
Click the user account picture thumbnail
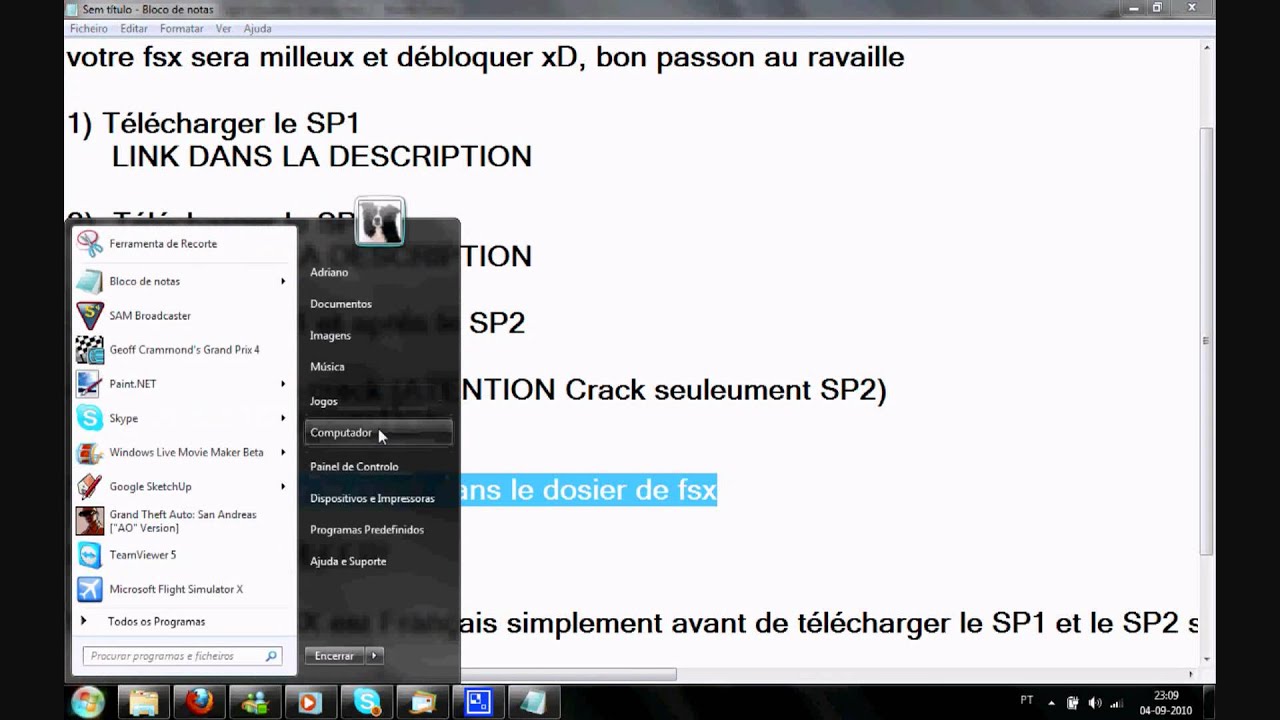pos(380,222)
